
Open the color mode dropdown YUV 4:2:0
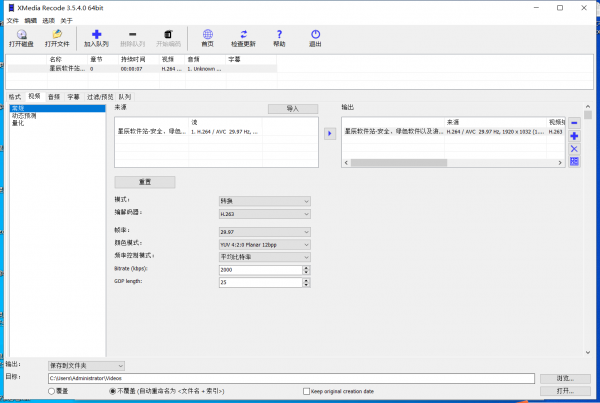point(264,245)
